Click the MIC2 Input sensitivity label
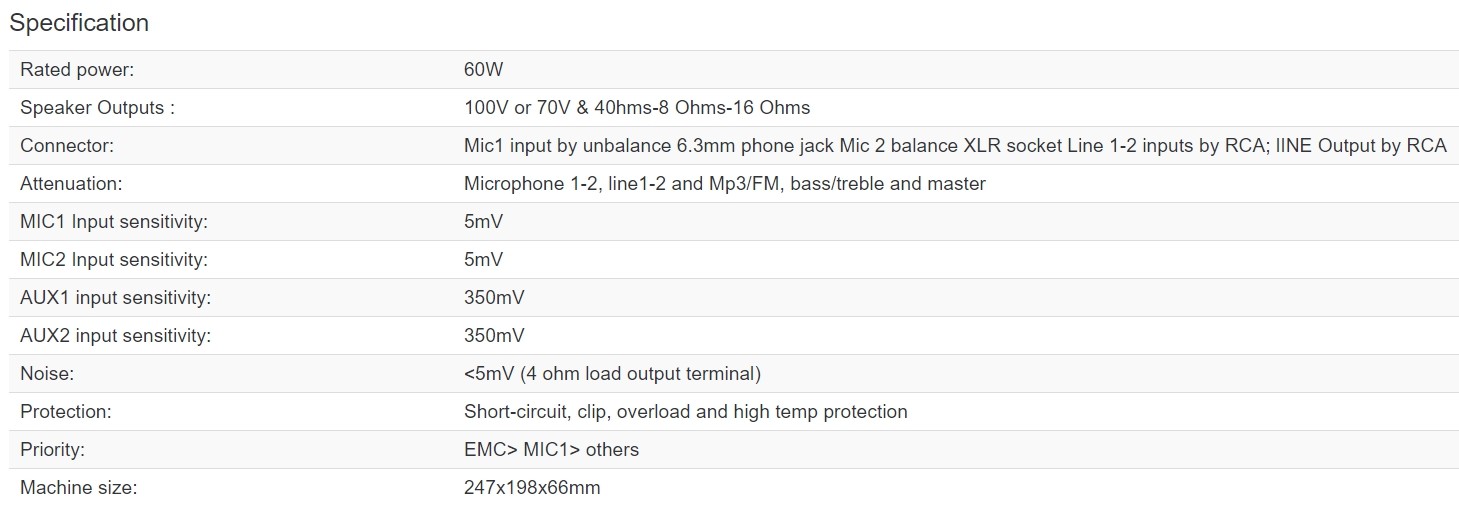 click(114, 260)
